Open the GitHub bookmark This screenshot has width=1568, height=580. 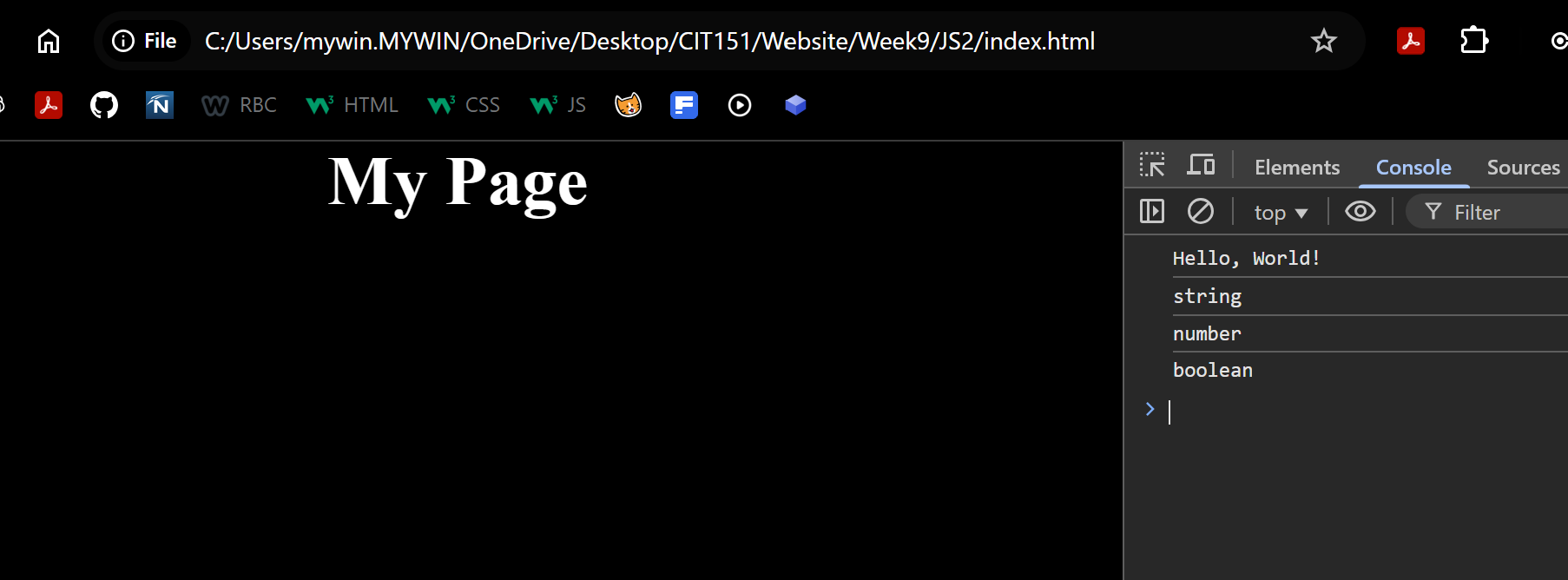pos(104,105)
